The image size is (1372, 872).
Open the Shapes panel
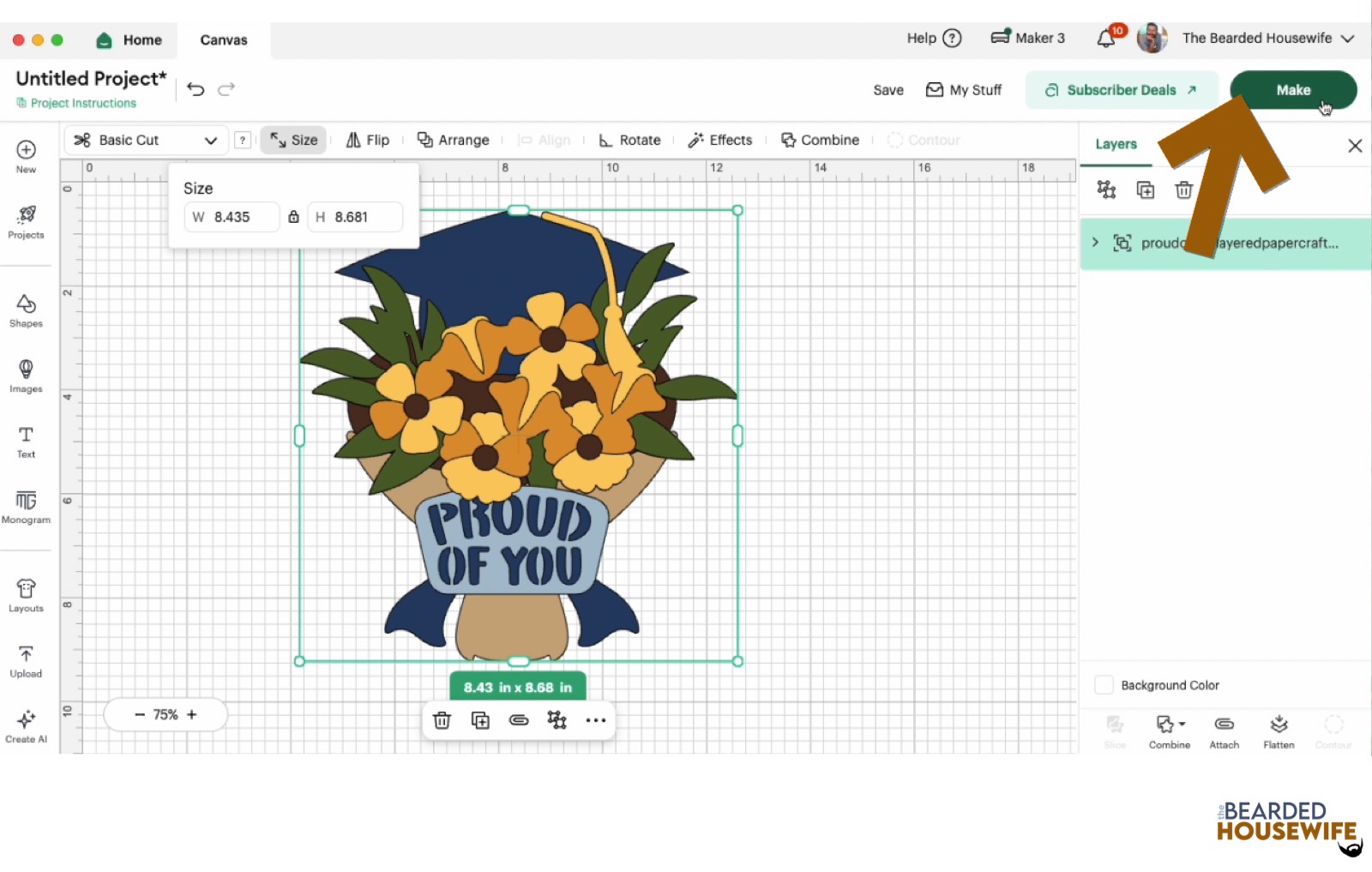(x=26, y=310)
